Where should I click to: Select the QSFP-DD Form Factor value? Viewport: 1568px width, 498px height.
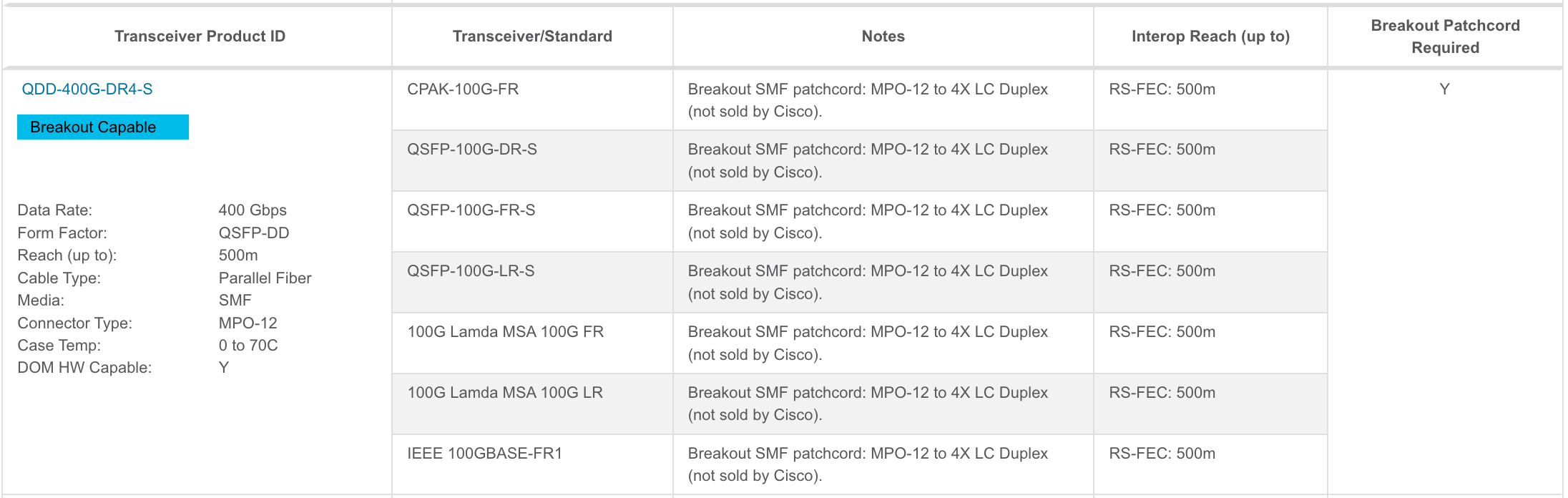[x=254, y=233]
